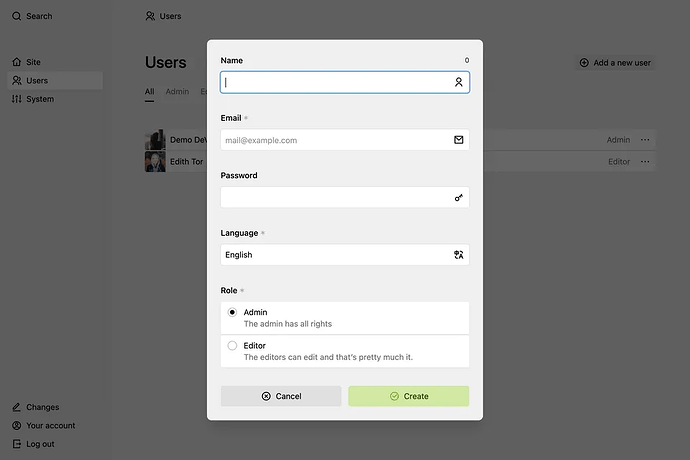Select the Admin role radio button
Viewport: 690px width, 460px height.
pyautogui.click(x=233, y=312)
